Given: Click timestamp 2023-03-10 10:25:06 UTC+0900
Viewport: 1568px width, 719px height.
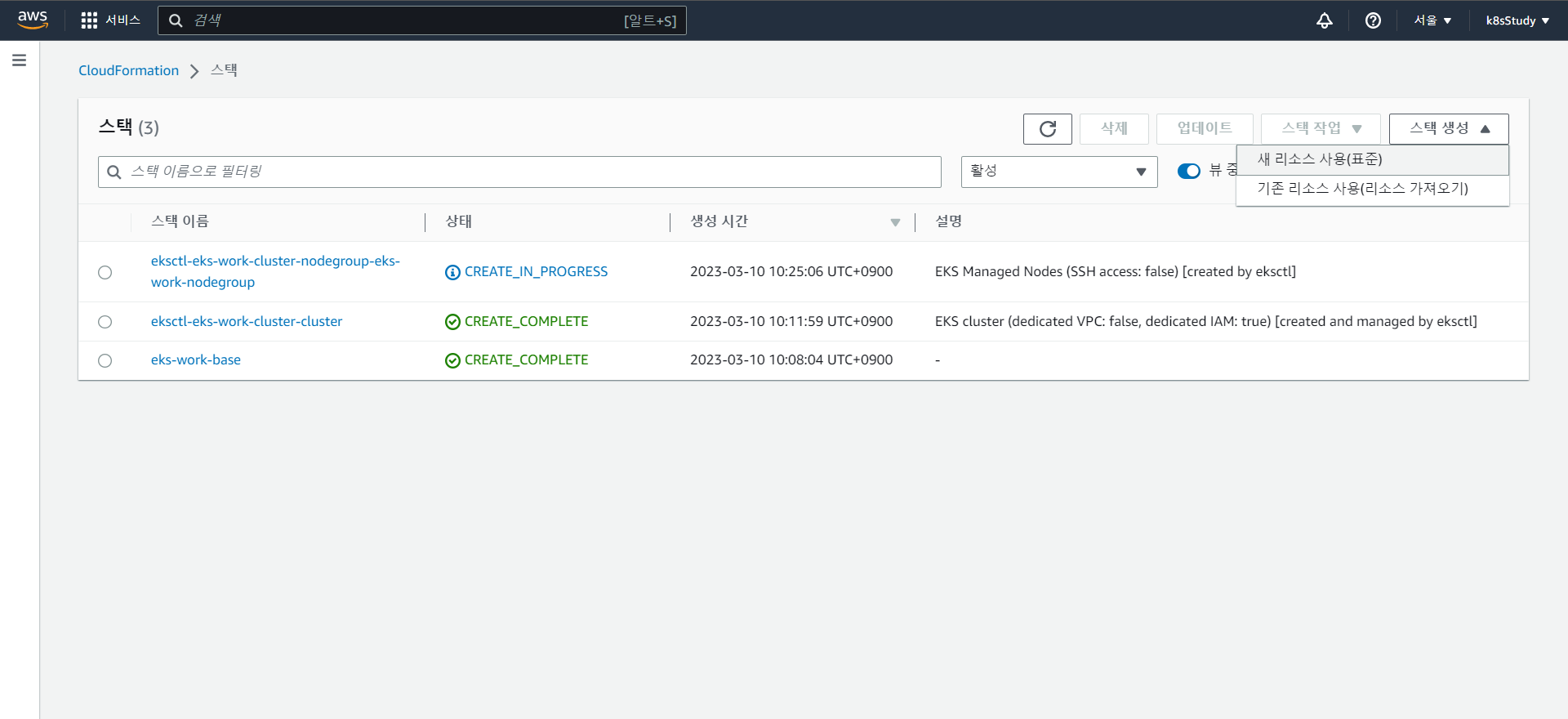Looking at the screenshot, I should [x=791, y=272].
